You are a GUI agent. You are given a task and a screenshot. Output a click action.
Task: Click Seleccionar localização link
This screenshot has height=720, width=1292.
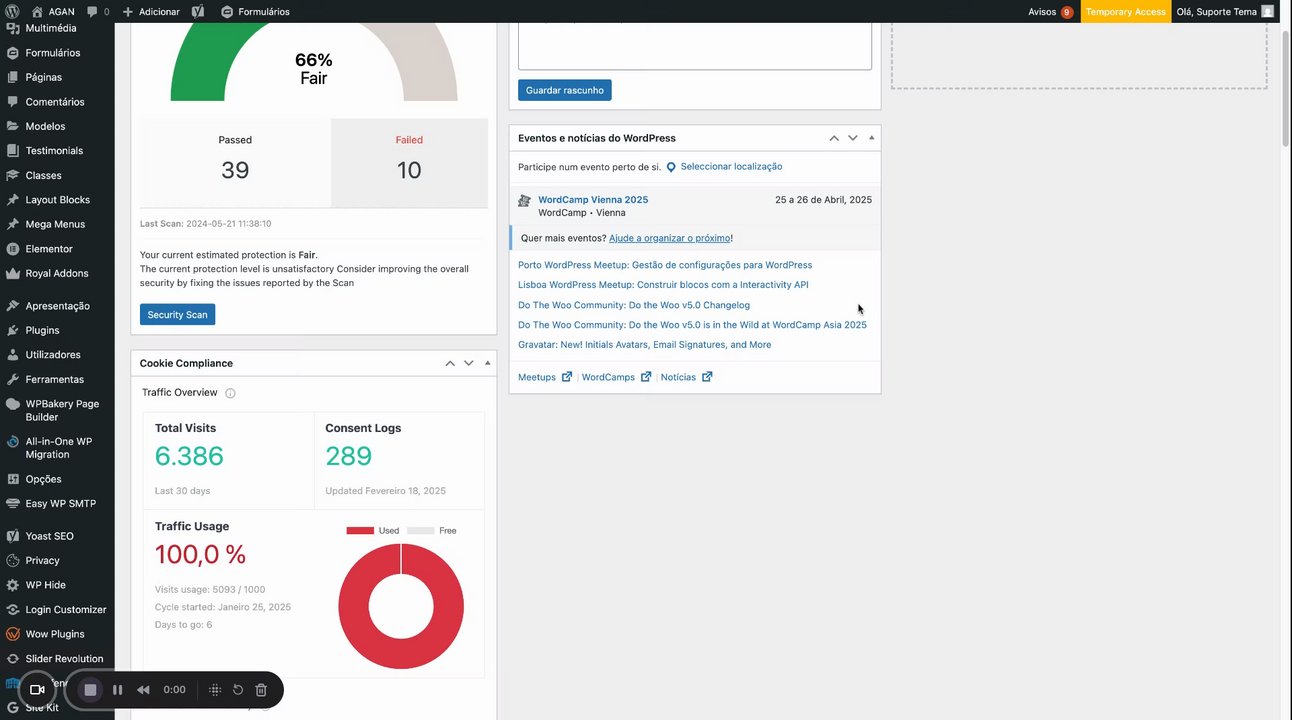pyautogui.click(x=731, y=167)
